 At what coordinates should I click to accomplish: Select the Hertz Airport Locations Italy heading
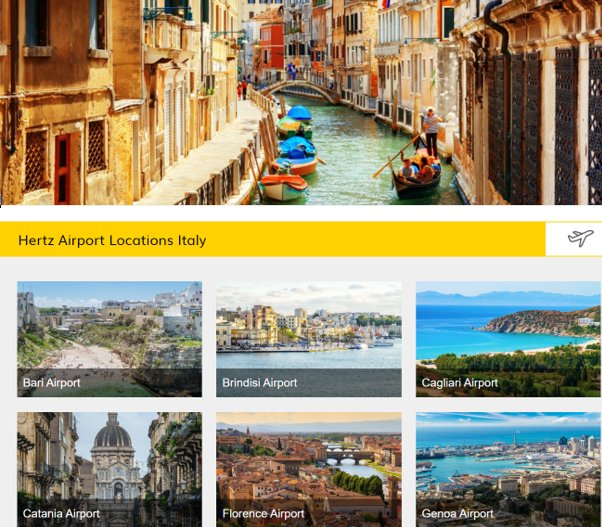click(112, 240)
